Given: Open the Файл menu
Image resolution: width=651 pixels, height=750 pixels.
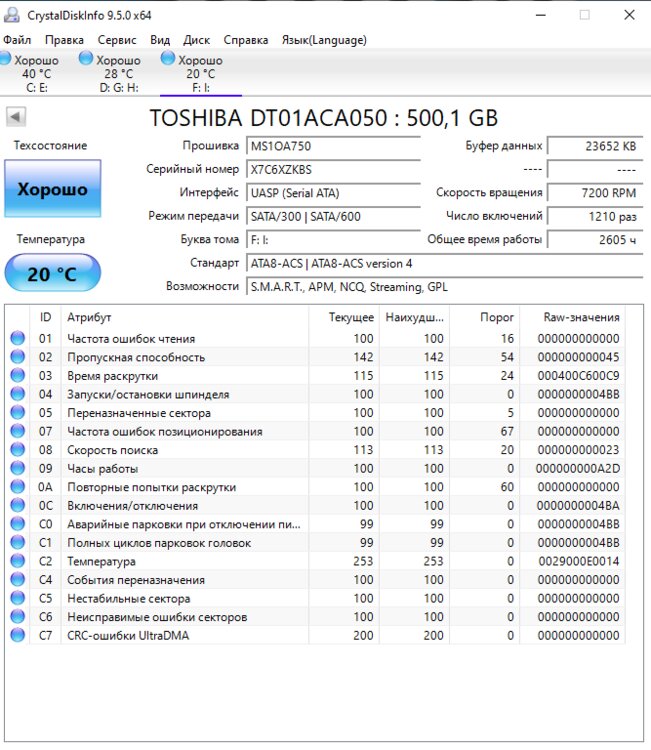Looking at the screenshot, I should click(x=17, y=40).
